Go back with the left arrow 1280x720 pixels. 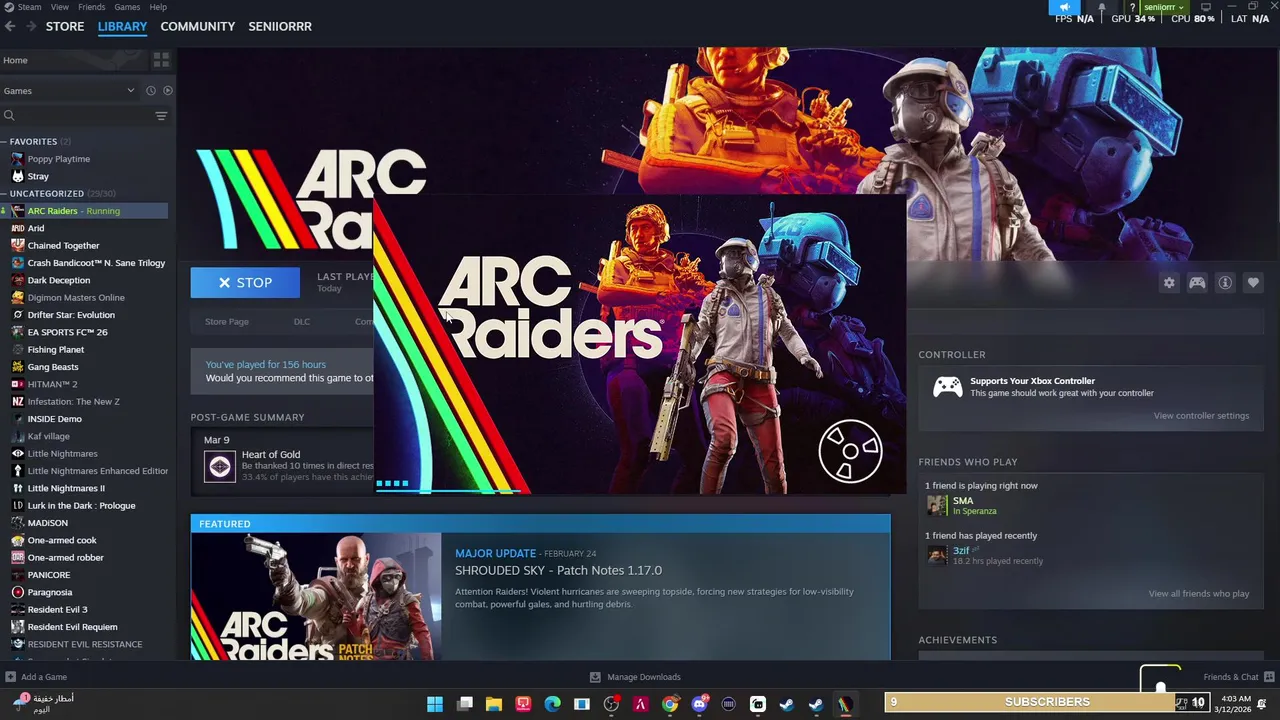(x=10, y=26)
